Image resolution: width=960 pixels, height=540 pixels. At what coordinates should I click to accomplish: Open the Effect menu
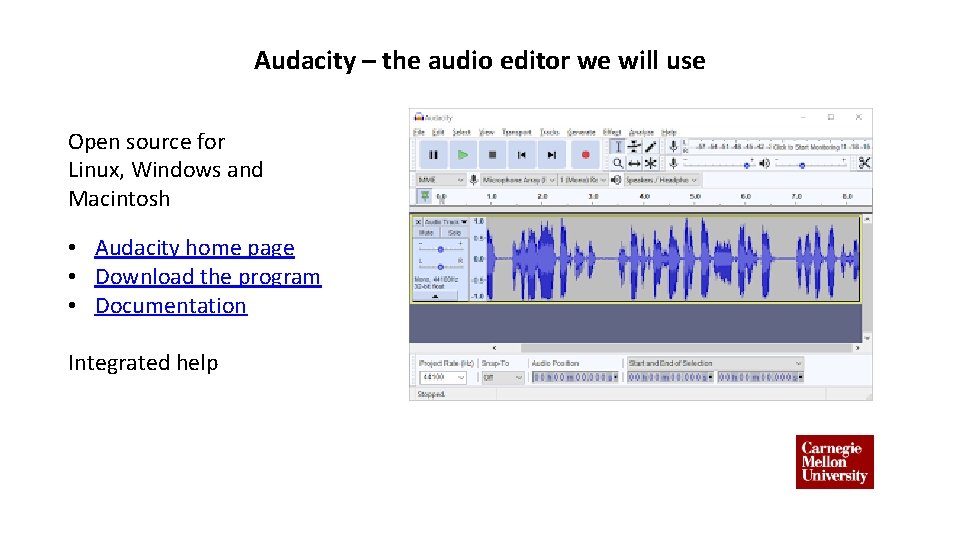point(612,132)
